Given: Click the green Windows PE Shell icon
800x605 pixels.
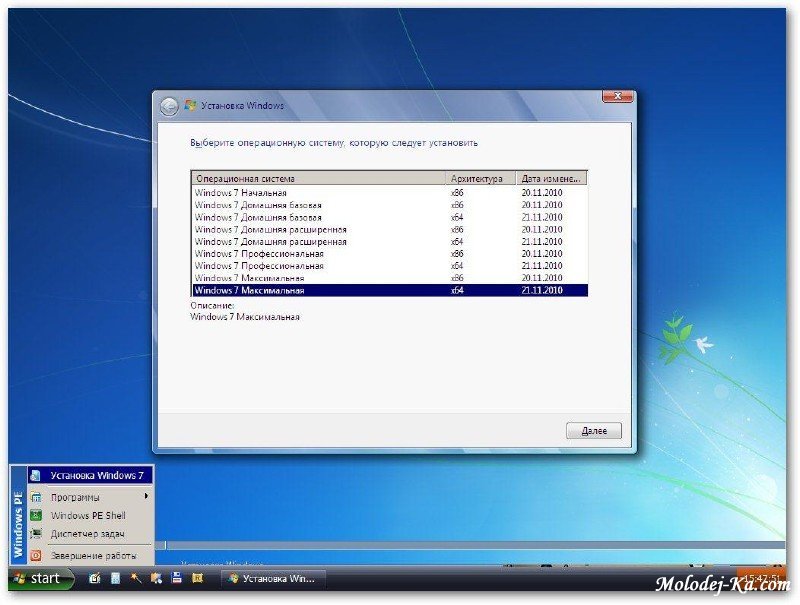Looking at the screenshot, I should 36,515.
